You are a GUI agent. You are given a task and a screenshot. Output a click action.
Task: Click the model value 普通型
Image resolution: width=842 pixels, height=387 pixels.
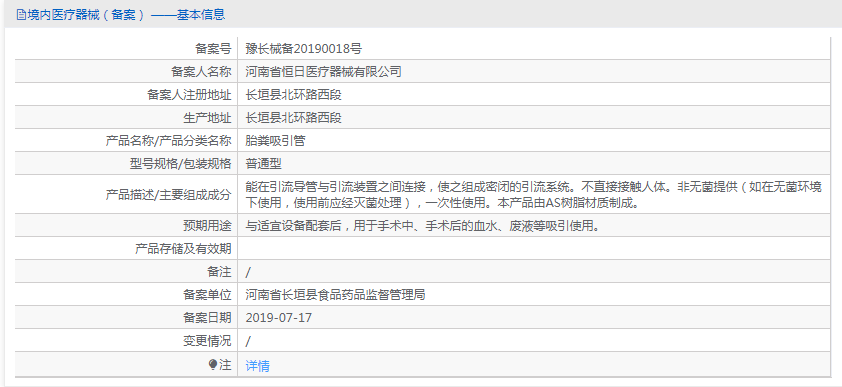pyautogui.click(x=264, y=164)
